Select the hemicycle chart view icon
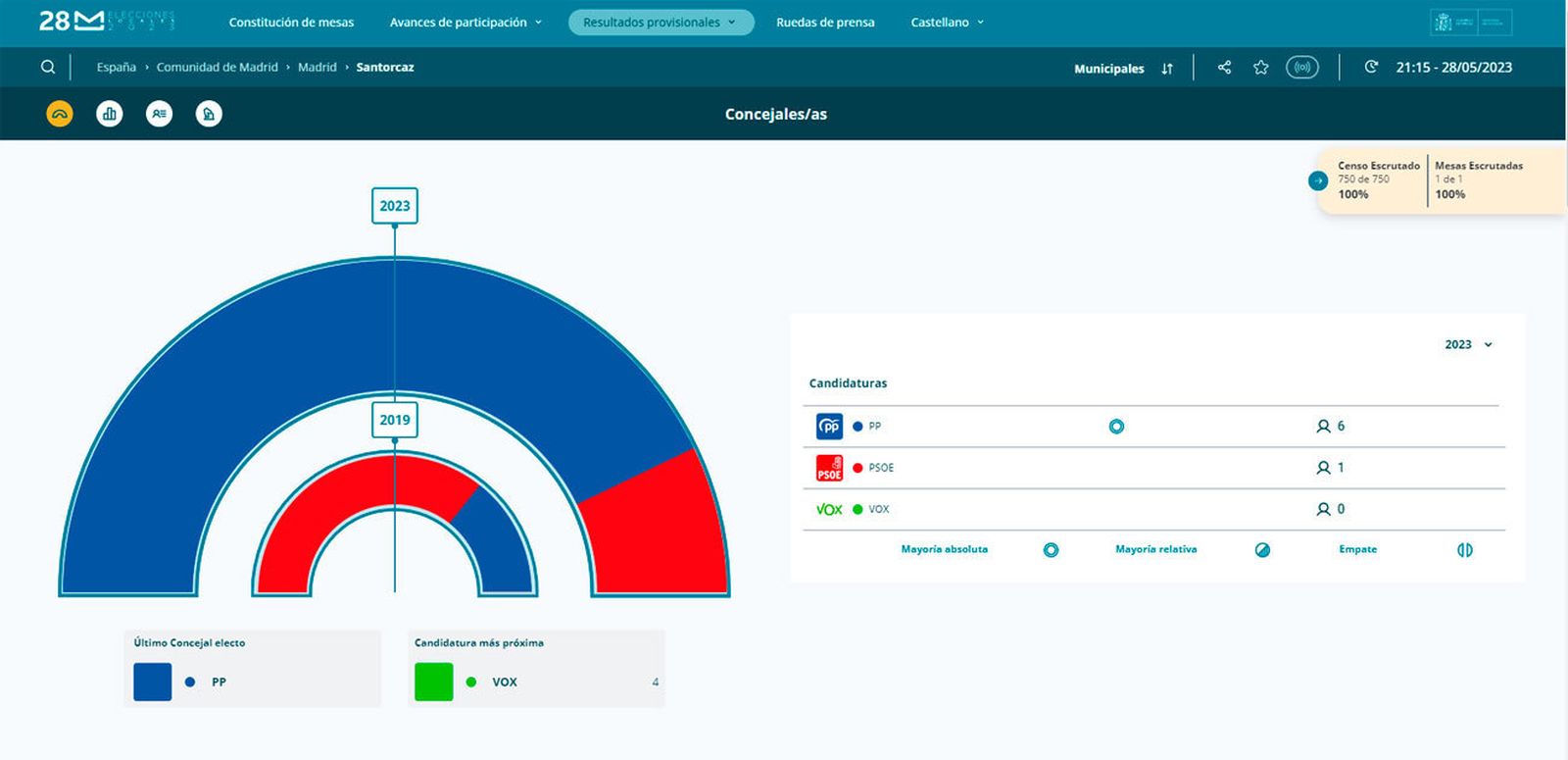 (60, 114)
